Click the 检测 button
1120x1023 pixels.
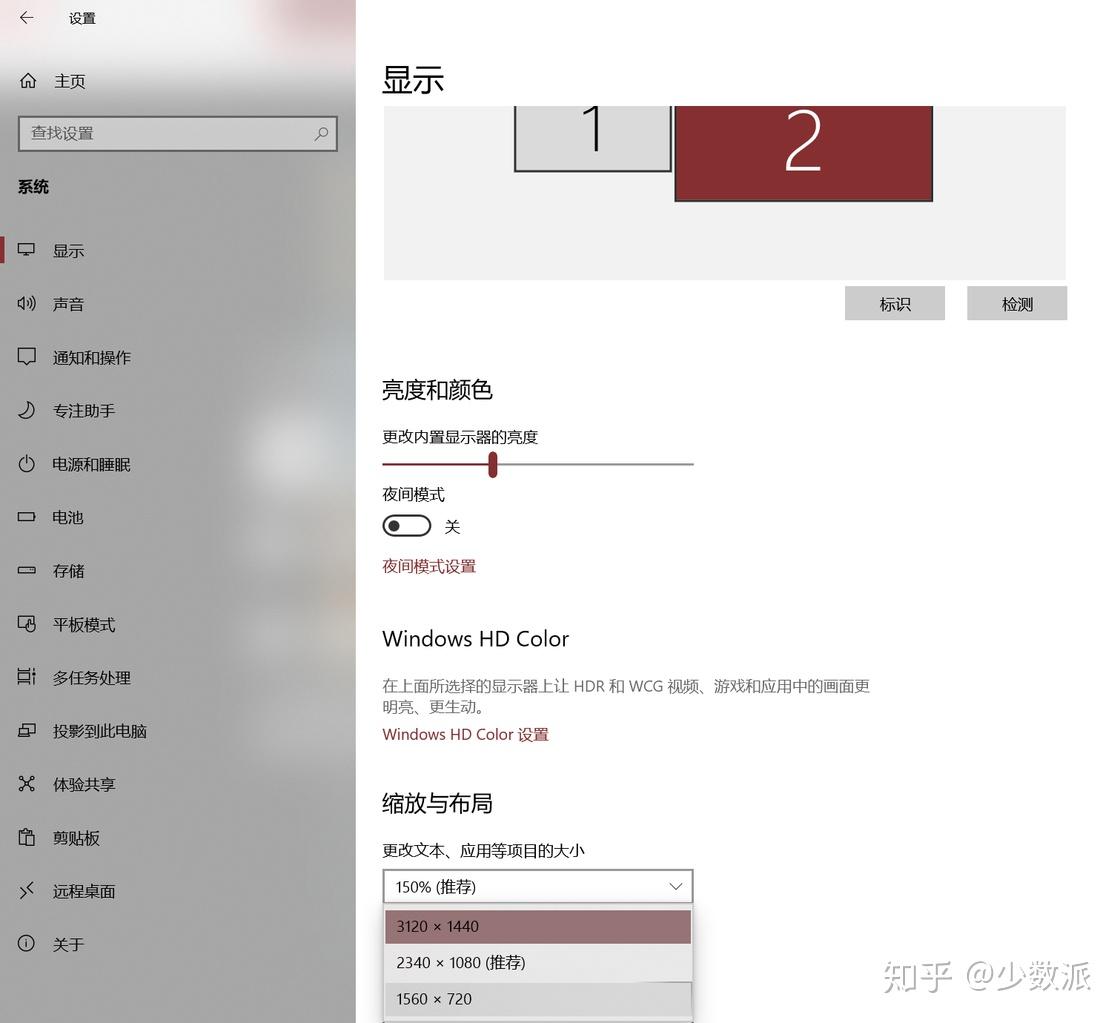(1017, 304)
